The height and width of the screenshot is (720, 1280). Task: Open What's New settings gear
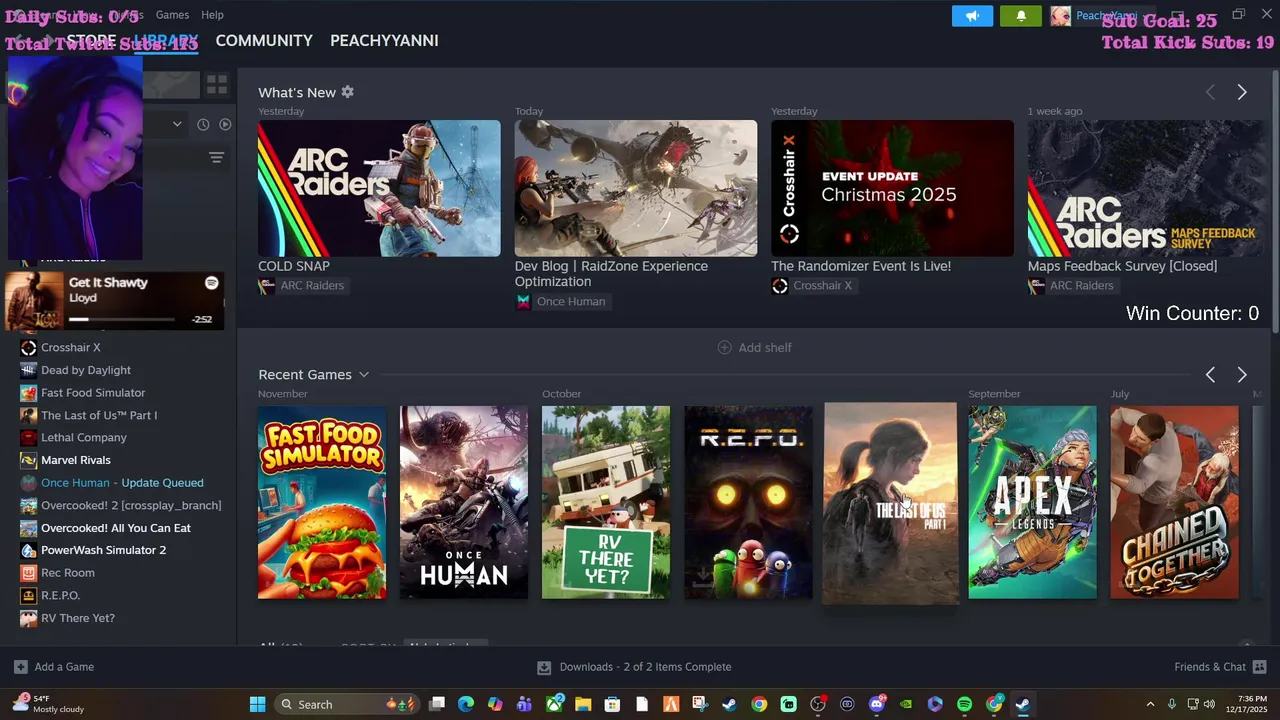tap(347, 92)
